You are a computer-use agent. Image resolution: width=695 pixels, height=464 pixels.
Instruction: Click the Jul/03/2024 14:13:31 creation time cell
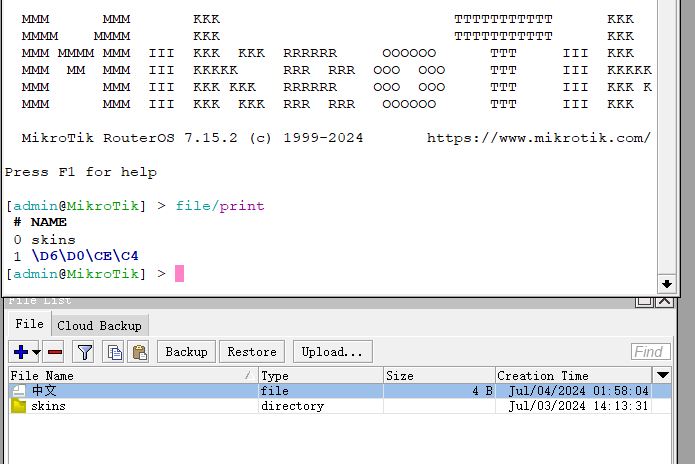pyautogui.click(x=574, y=406)
